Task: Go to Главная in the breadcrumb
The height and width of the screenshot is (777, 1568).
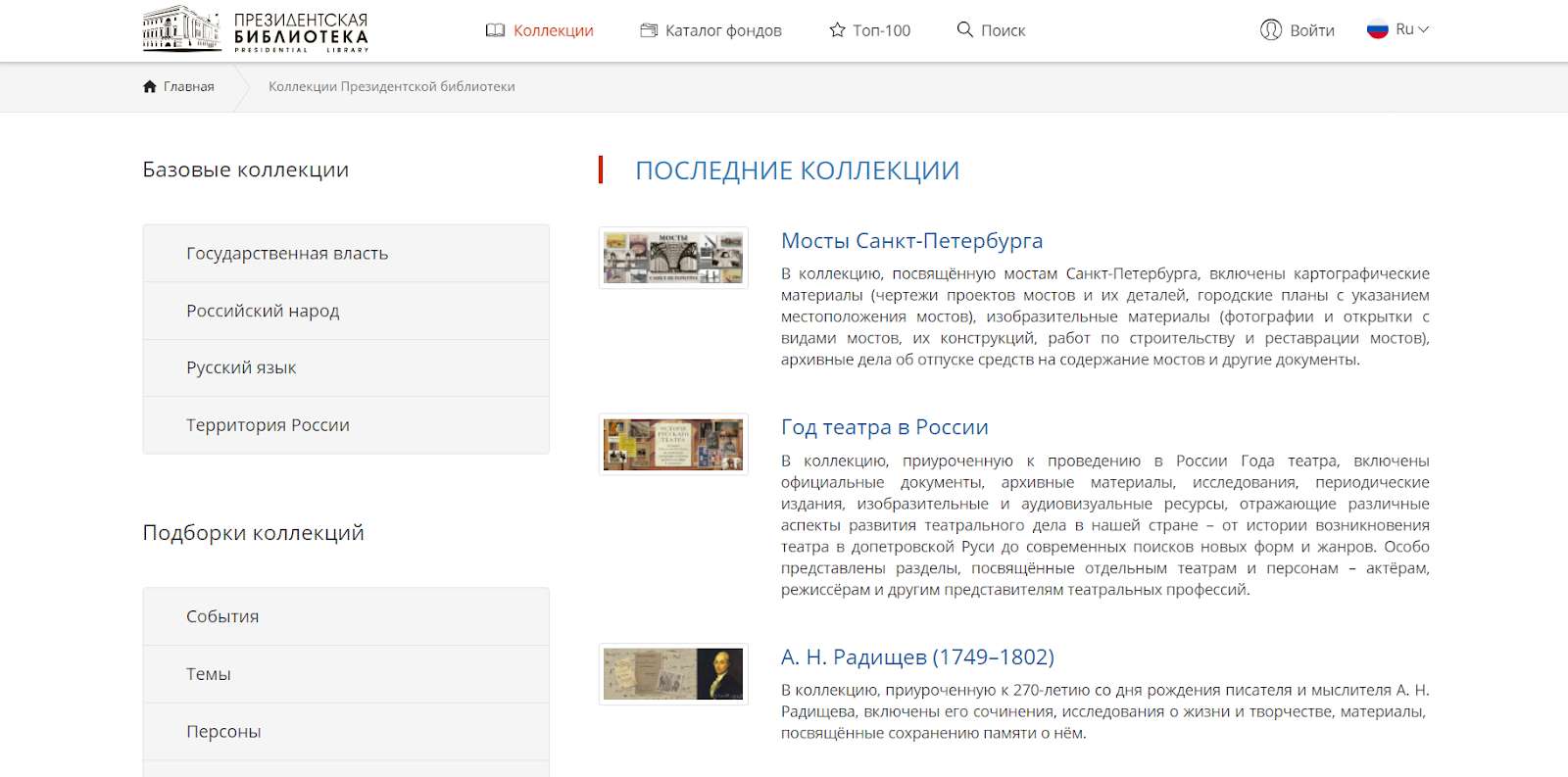Action: click(188, 86)
